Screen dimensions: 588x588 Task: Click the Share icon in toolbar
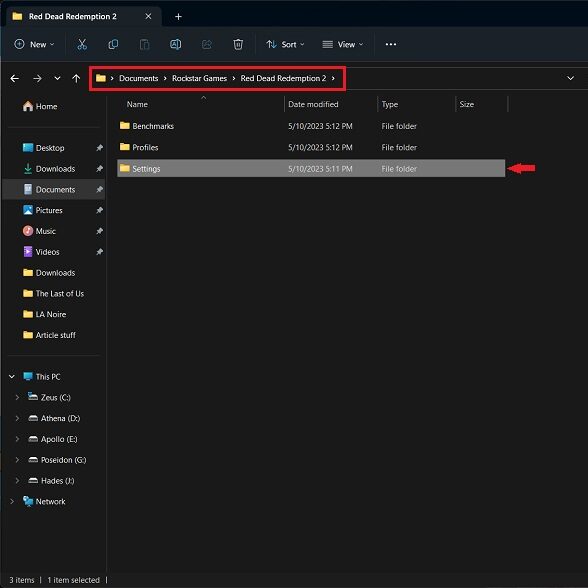click(207, 44)
